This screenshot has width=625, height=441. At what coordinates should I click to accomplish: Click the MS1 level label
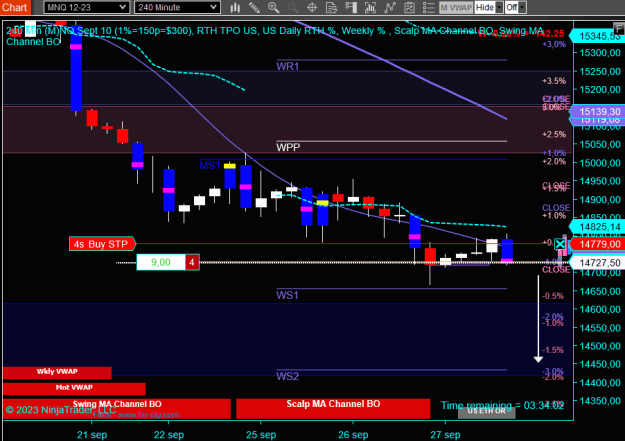coord(210,165)
